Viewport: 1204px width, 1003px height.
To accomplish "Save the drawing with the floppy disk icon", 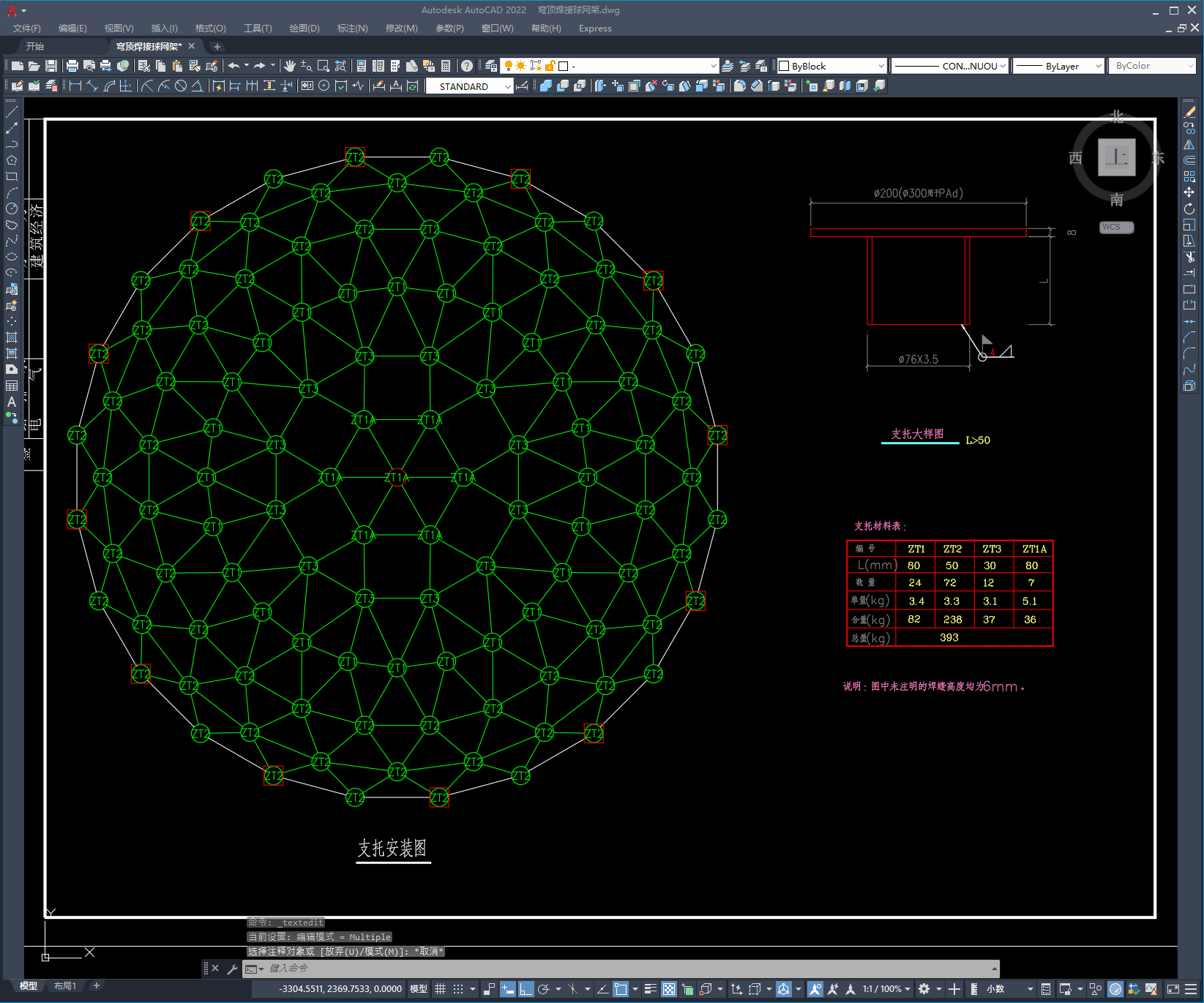I will [x=51, y=66].
